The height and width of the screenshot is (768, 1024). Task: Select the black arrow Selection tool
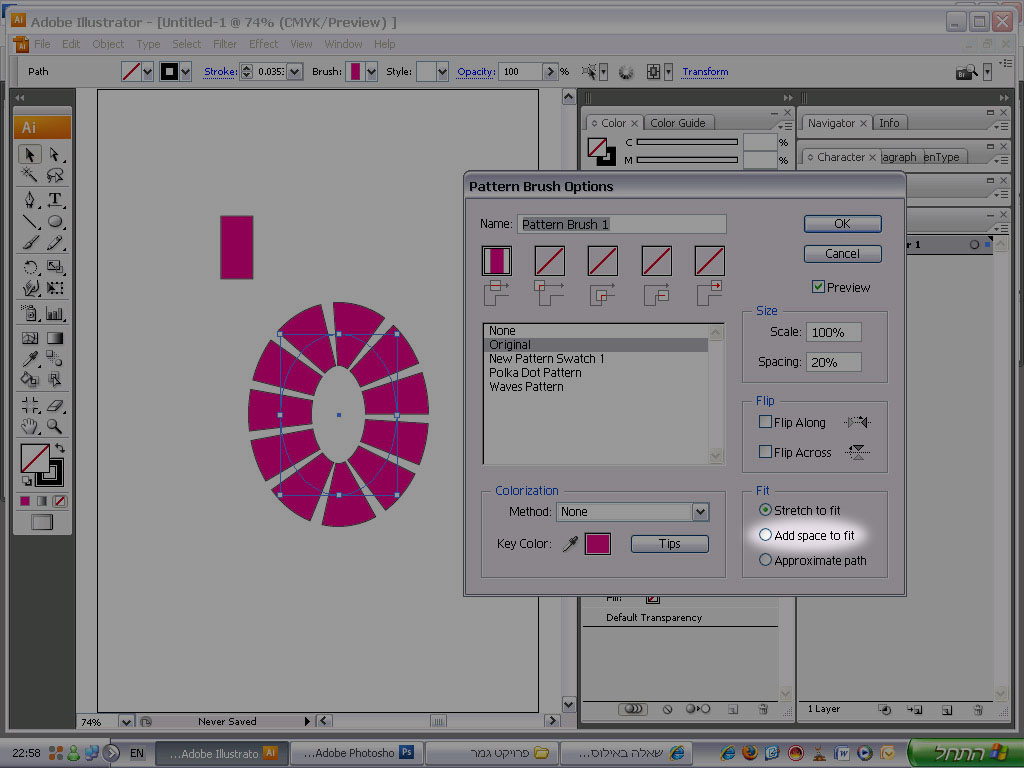click(x=29, y=154)
